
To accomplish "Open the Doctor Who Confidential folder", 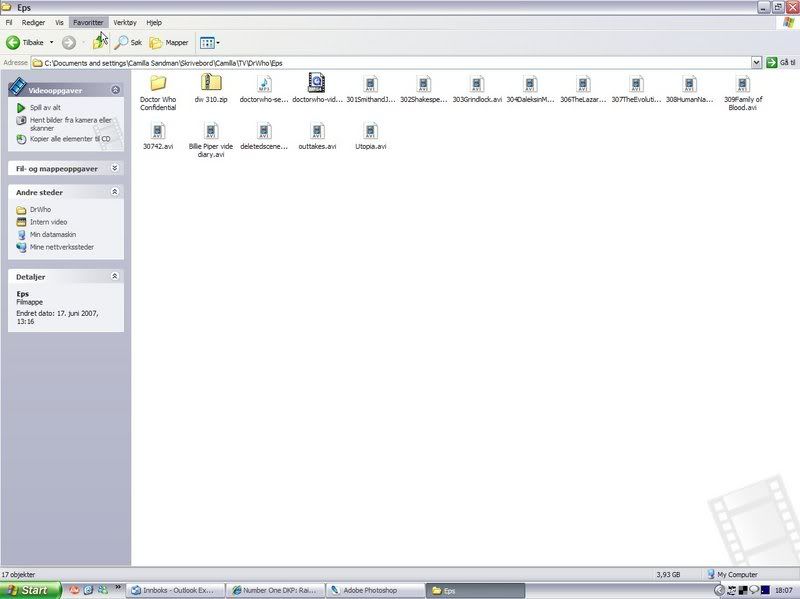I will coord(157,84).
